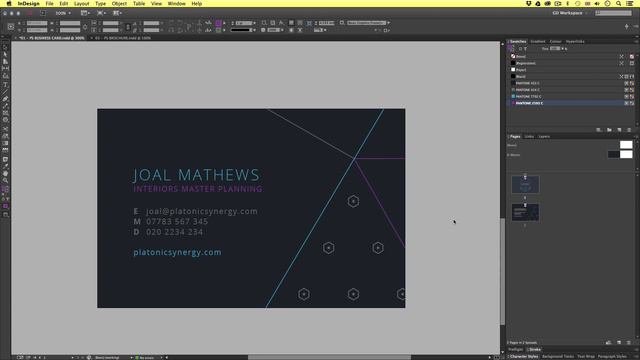
Task: Select the Pencil tool
Action: coord(5,106)
